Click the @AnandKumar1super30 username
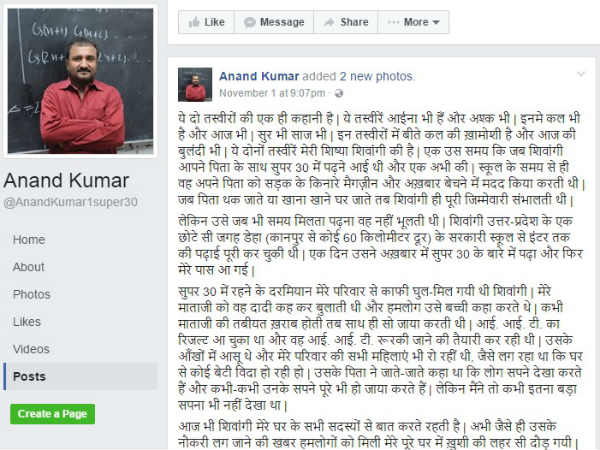The image size is (600, 450). (x=70, y=202)
